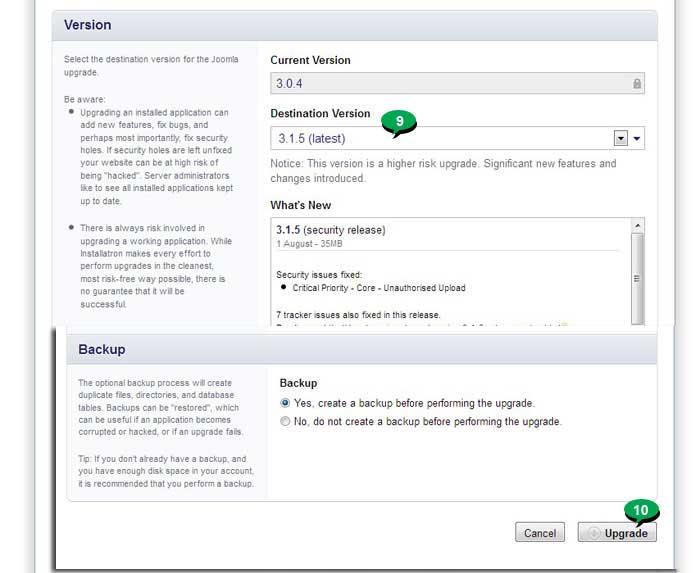Image resolution: width=700 pixels, height=573 pixels.
Task: Click the blue caret beside Destination Version
Action: tap(637, 138)
